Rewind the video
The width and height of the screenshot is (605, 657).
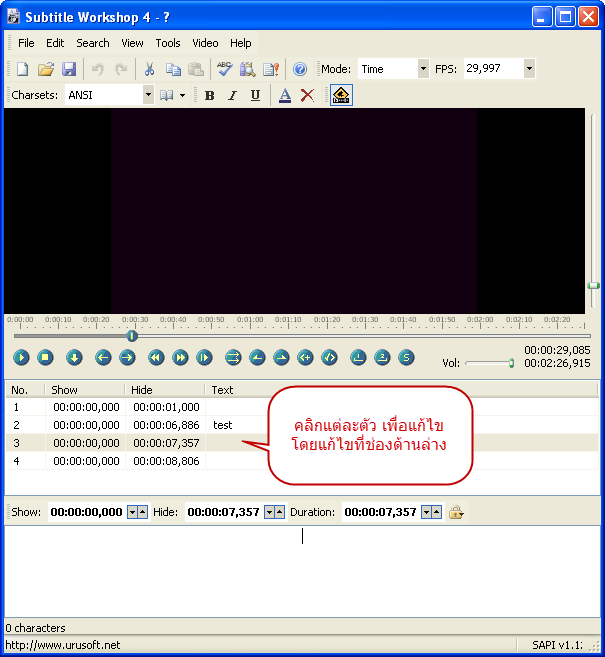point(156,358)
